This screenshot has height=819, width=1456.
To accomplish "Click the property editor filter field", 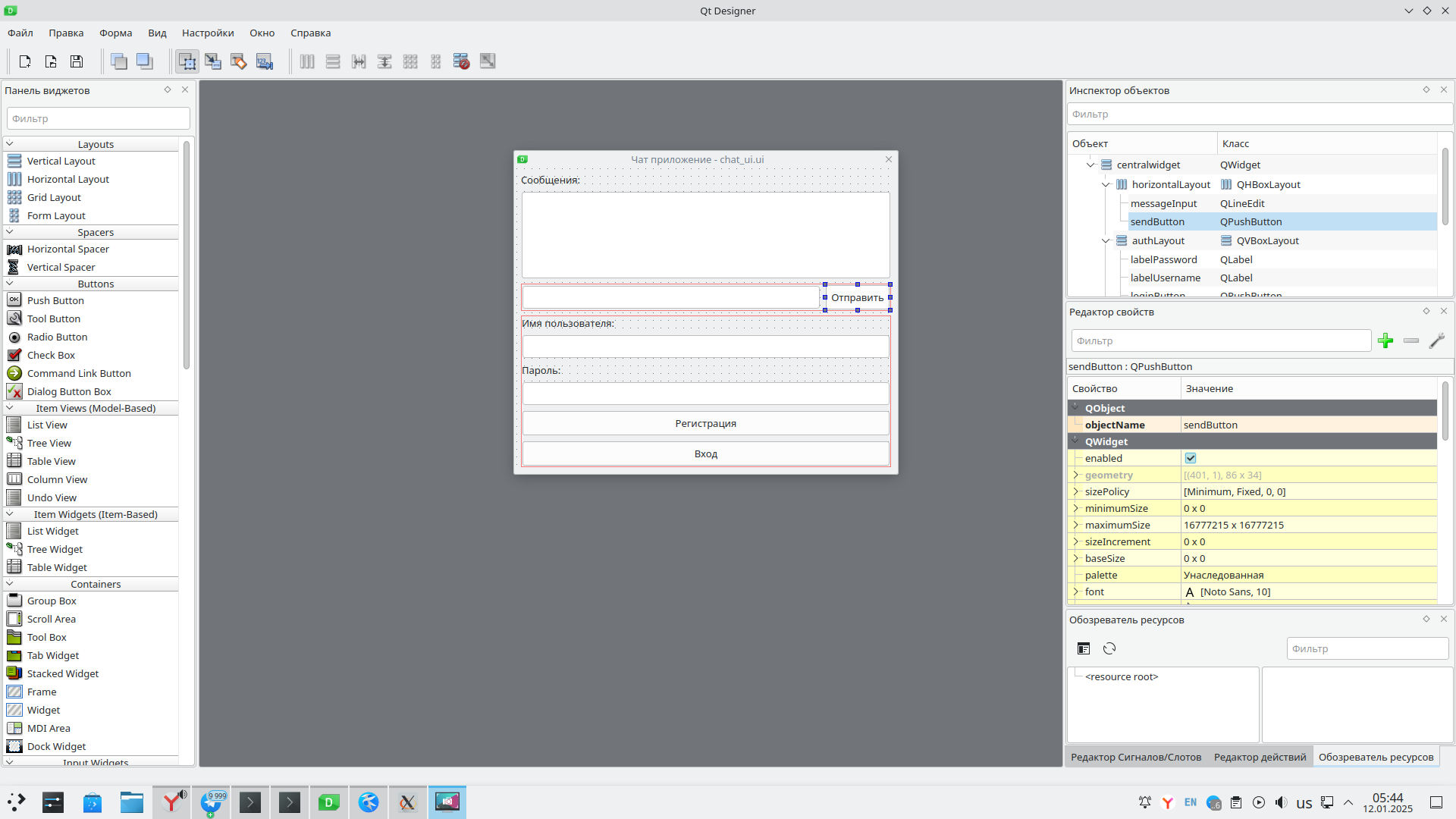I will click(1220, 341).
